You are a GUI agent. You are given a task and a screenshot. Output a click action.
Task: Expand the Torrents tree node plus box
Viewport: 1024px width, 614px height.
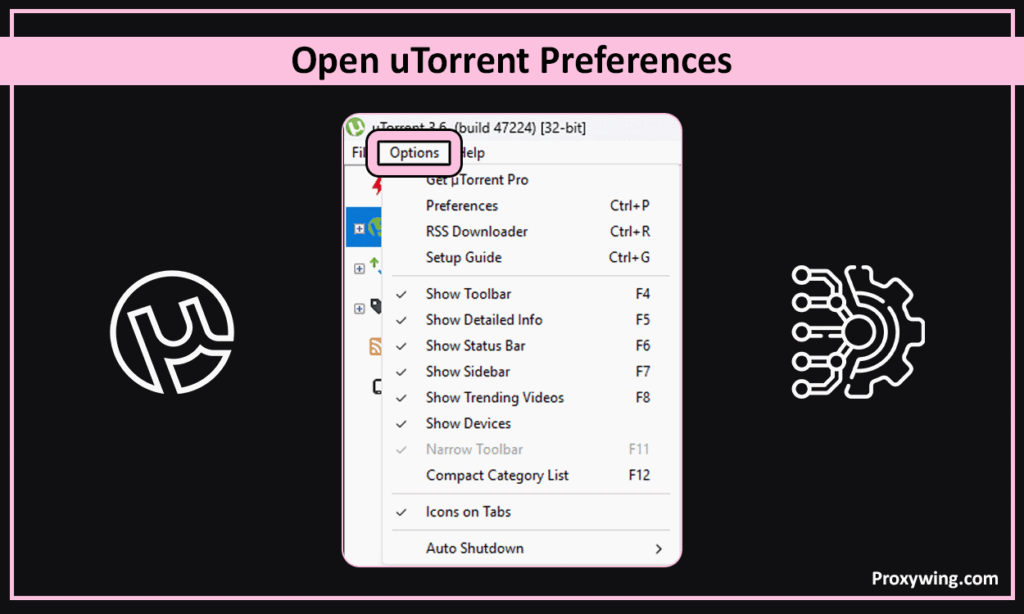(x=359, y=268)
